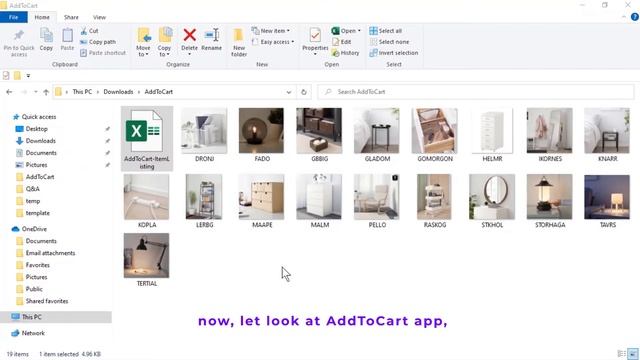Click Open with Excel button
The image size is (640, 360).
coord(346,31)
